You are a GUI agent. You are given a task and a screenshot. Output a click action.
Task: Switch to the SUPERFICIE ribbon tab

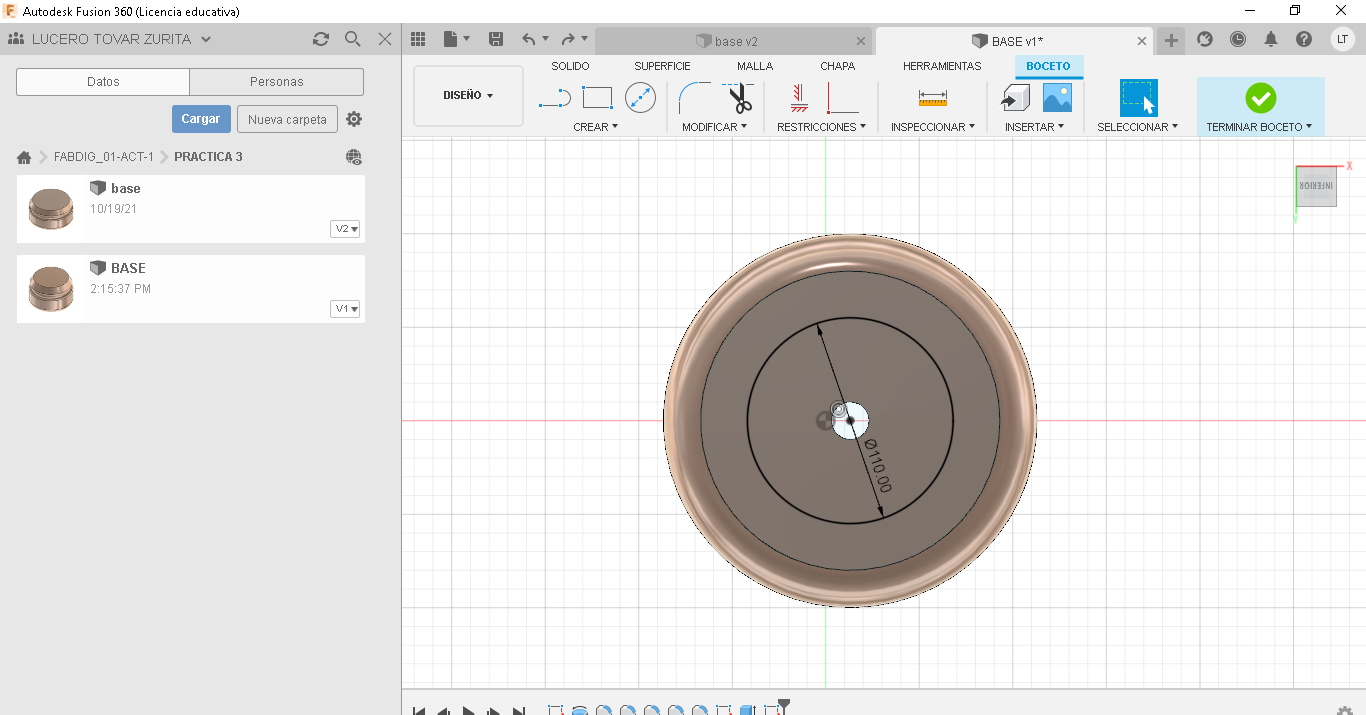point(662,66)
